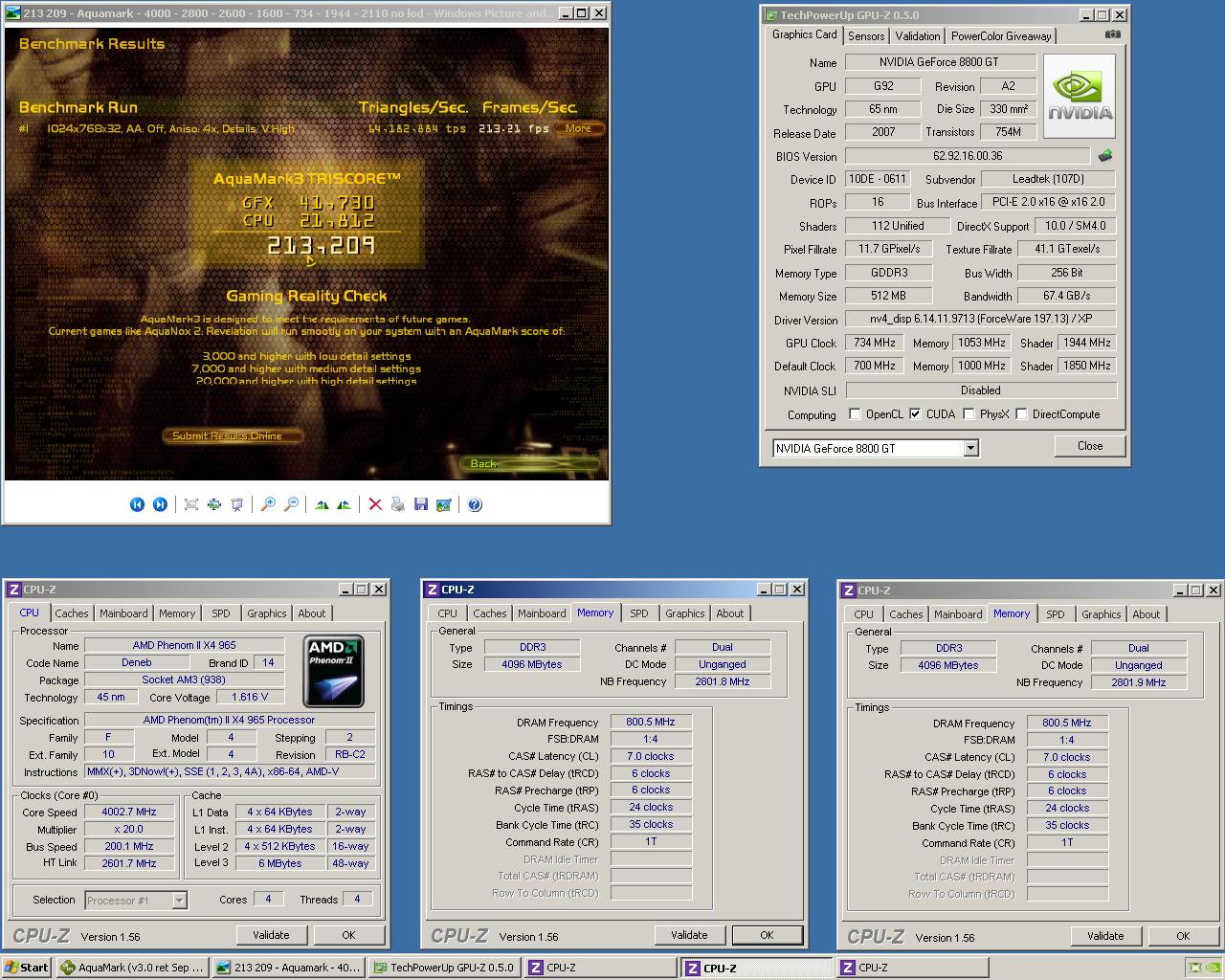Viewport: 1225px width, 980px height.
Task: Open About tab in right CPU-Z window
Action: coord(1147,614)
